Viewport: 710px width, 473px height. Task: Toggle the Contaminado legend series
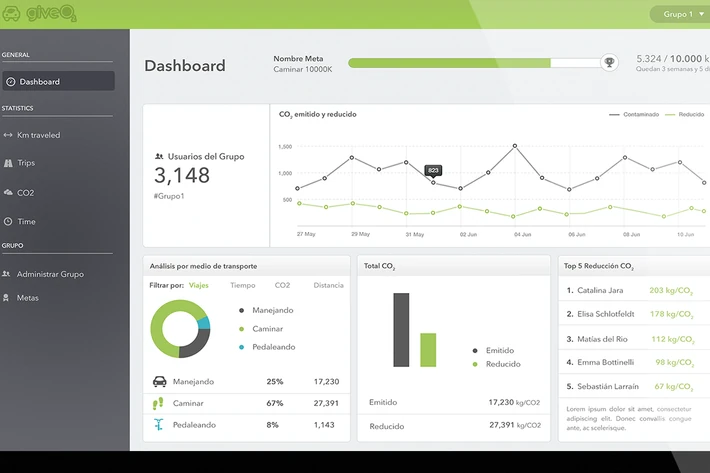(634, 115)
